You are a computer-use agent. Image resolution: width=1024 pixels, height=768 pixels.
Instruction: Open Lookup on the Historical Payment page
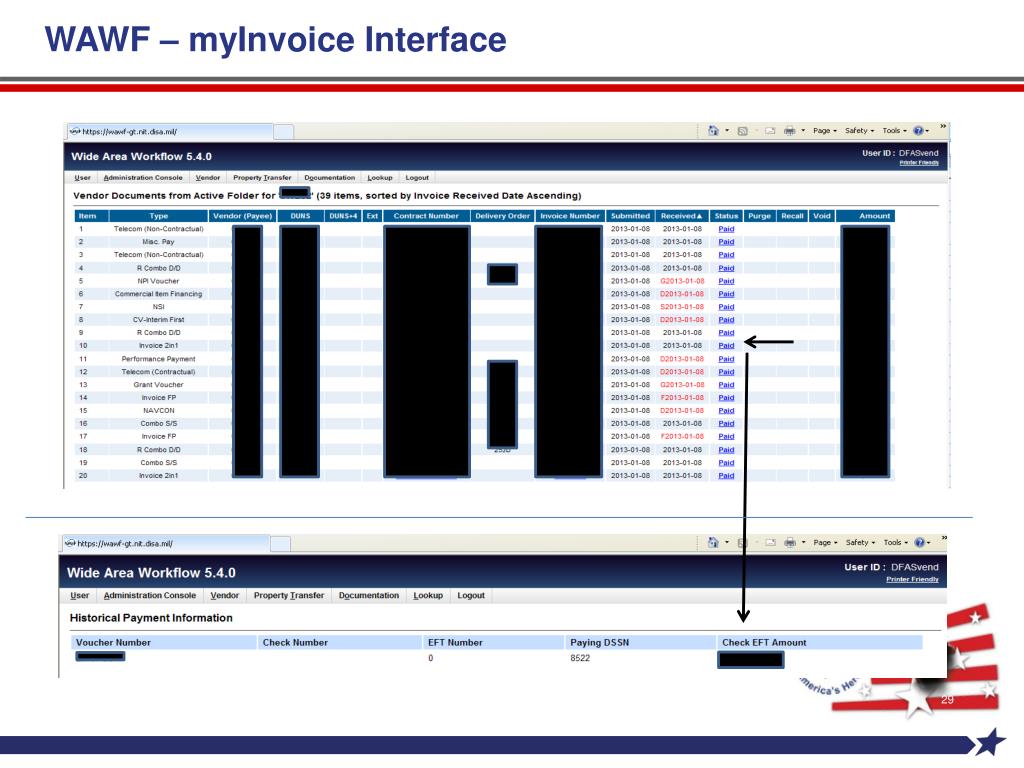click(428, 596)
